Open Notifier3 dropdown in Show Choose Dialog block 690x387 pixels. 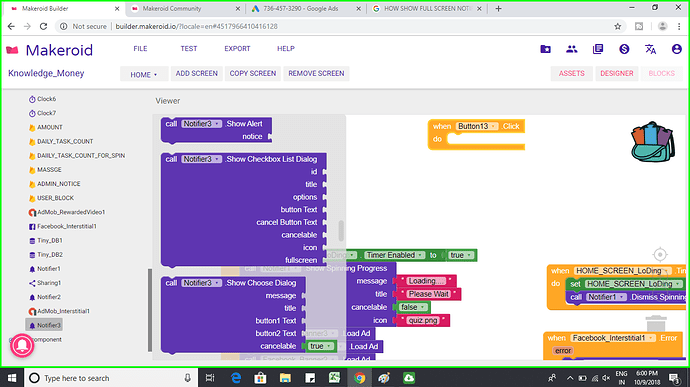pos(202,283)
